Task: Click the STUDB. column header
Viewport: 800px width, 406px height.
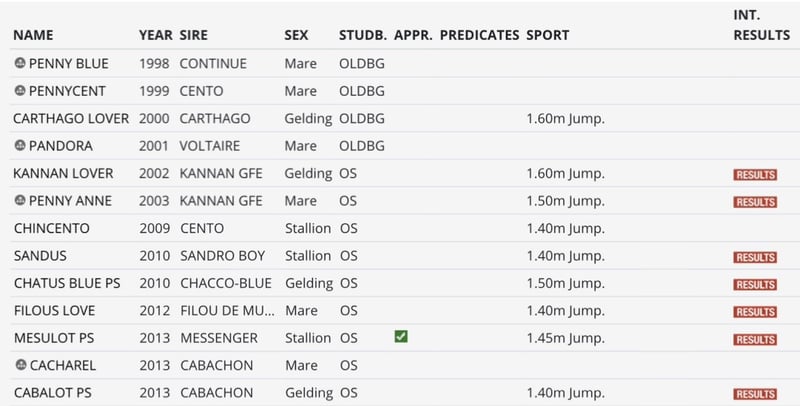Action: (362, 35)
